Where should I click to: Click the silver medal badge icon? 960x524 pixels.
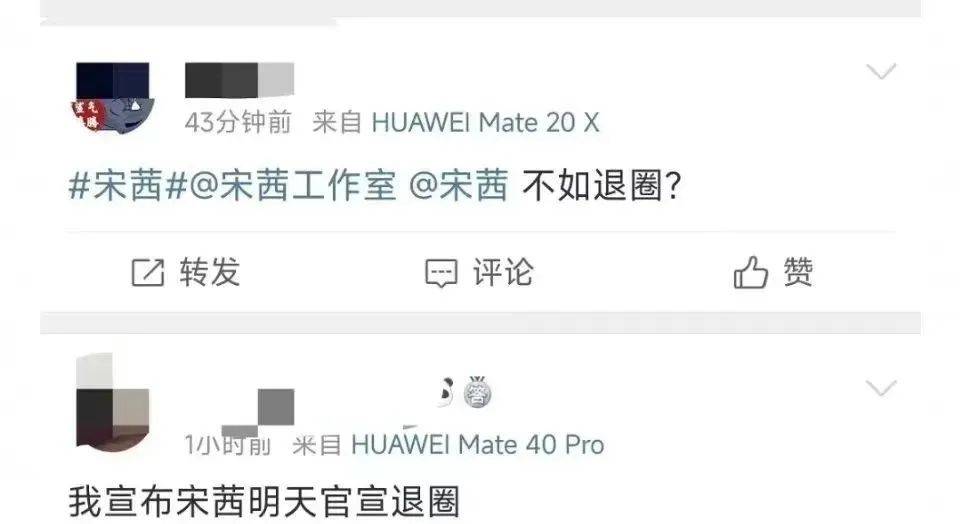(x=478, y=392)
